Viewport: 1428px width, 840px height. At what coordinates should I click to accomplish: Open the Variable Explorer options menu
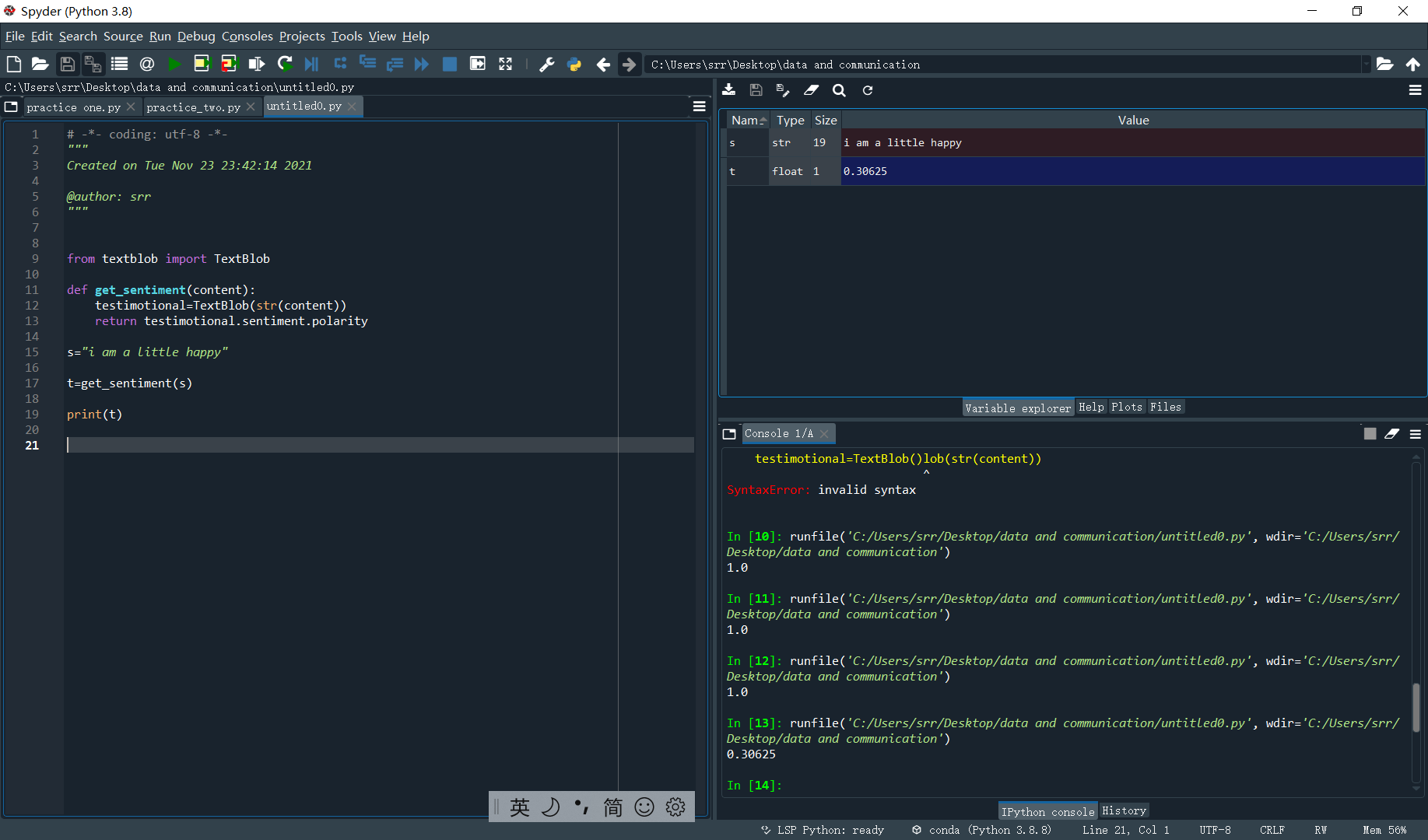(1415, 90)
